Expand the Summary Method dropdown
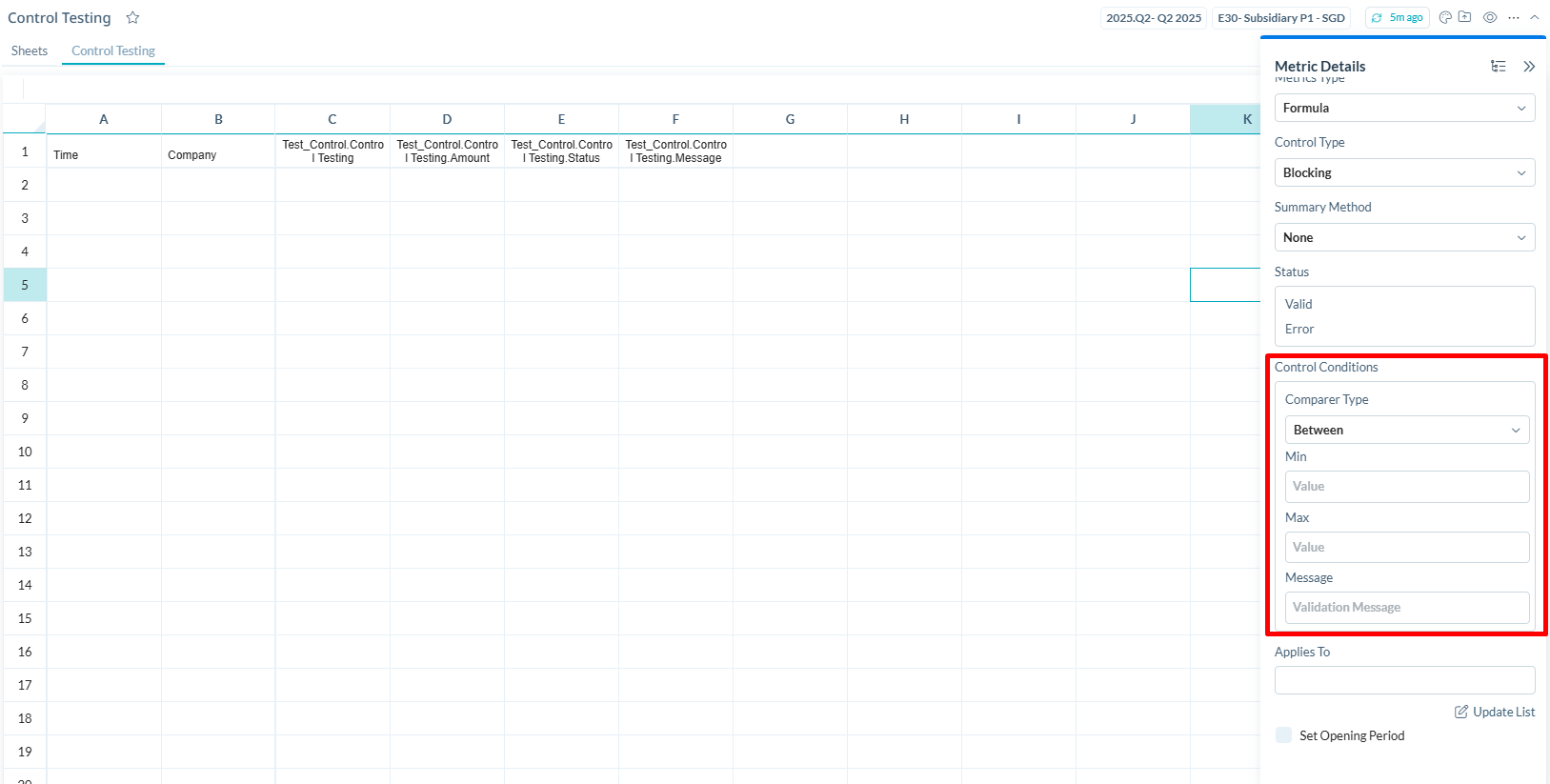1550x784 pixels. 1404,237
